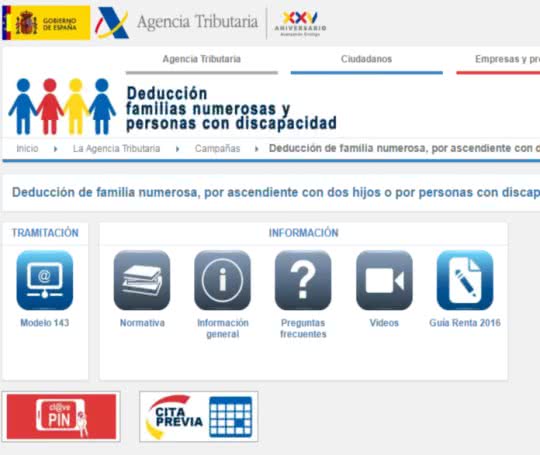Click the Guía Renta 2016 text label
Image resolution: width=540 pixels, height=455 pixels.
tap(465, 323)
